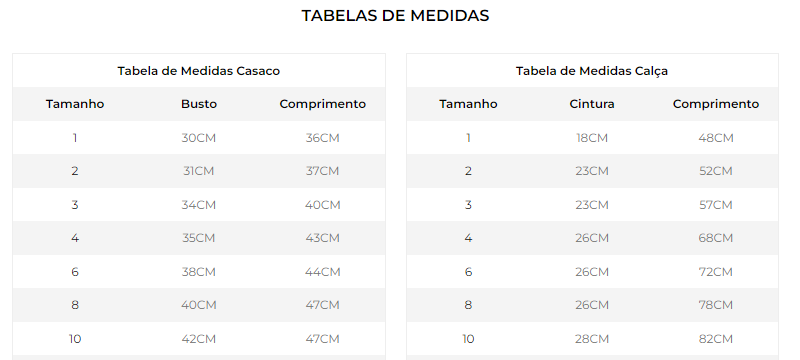This screenshot has width=800, height=360.
Task: Select the Tabela de Medidas Casaco title
Action: 198,71
